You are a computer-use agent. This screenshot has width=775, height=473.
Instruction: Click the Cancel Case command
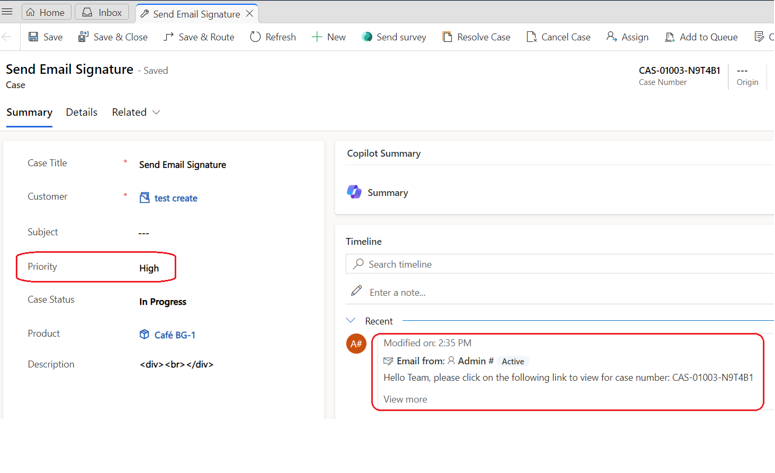click(x=558, y=37)
